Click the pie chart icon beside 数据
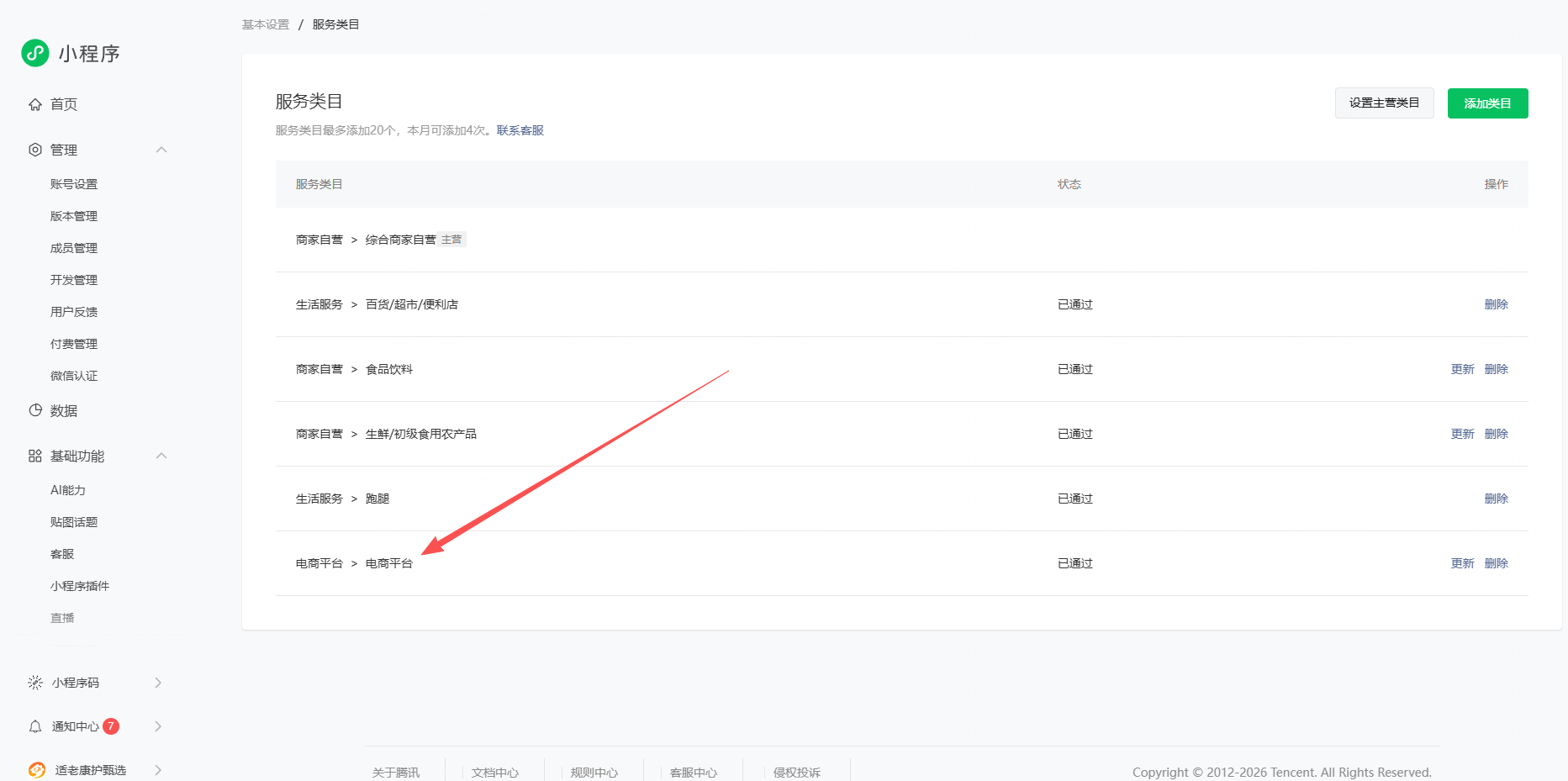1568x781 pixels. [x=35, y=410]
